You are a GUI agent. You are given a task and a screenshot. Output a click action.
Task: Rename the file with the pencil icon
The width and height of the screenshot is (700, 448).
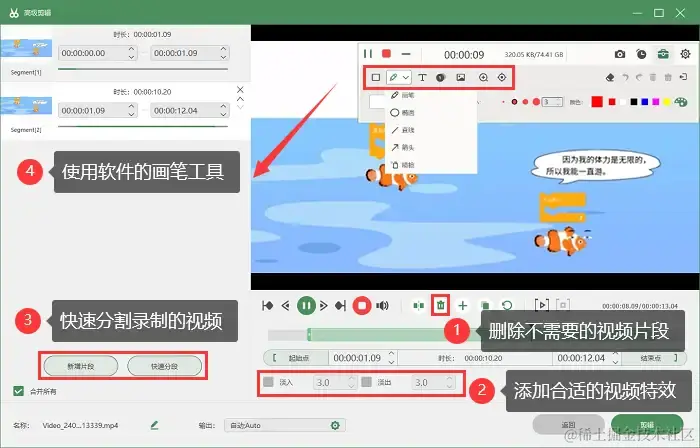(x=154, y=425)
